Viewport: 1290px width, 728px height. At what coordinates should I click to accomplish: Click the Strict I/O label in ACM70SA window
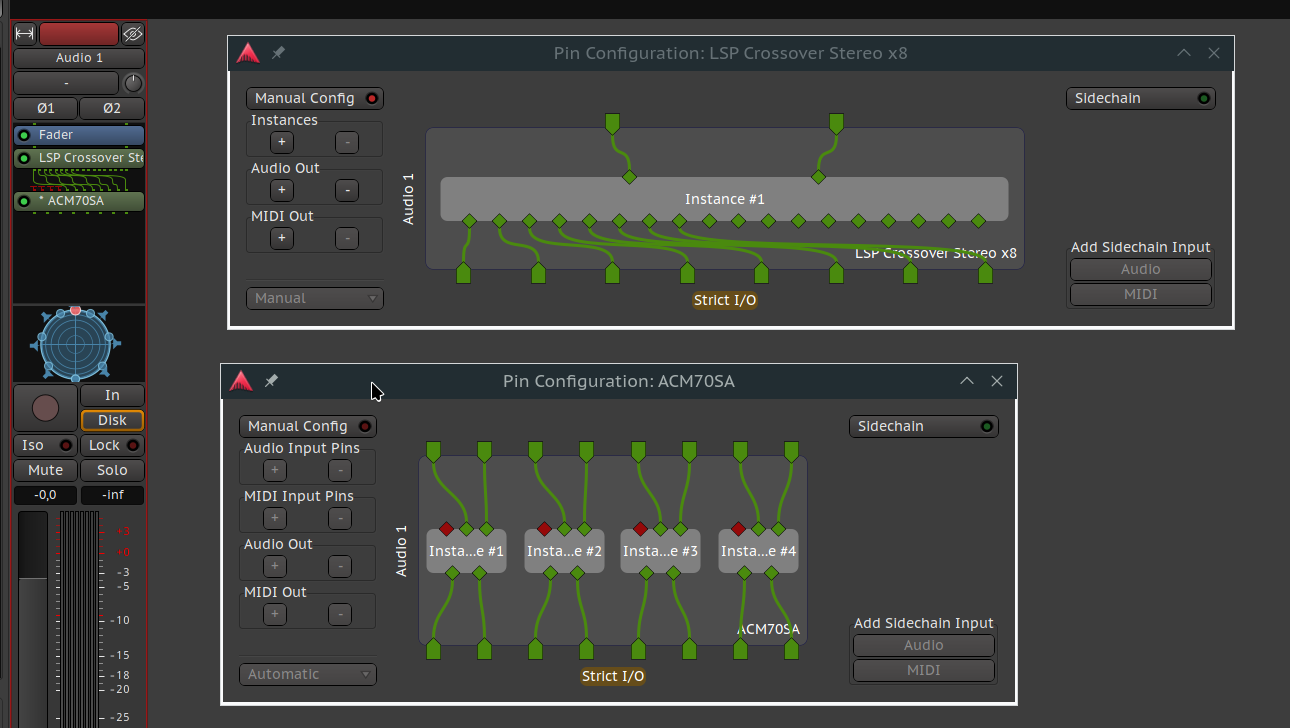point(613,676)
